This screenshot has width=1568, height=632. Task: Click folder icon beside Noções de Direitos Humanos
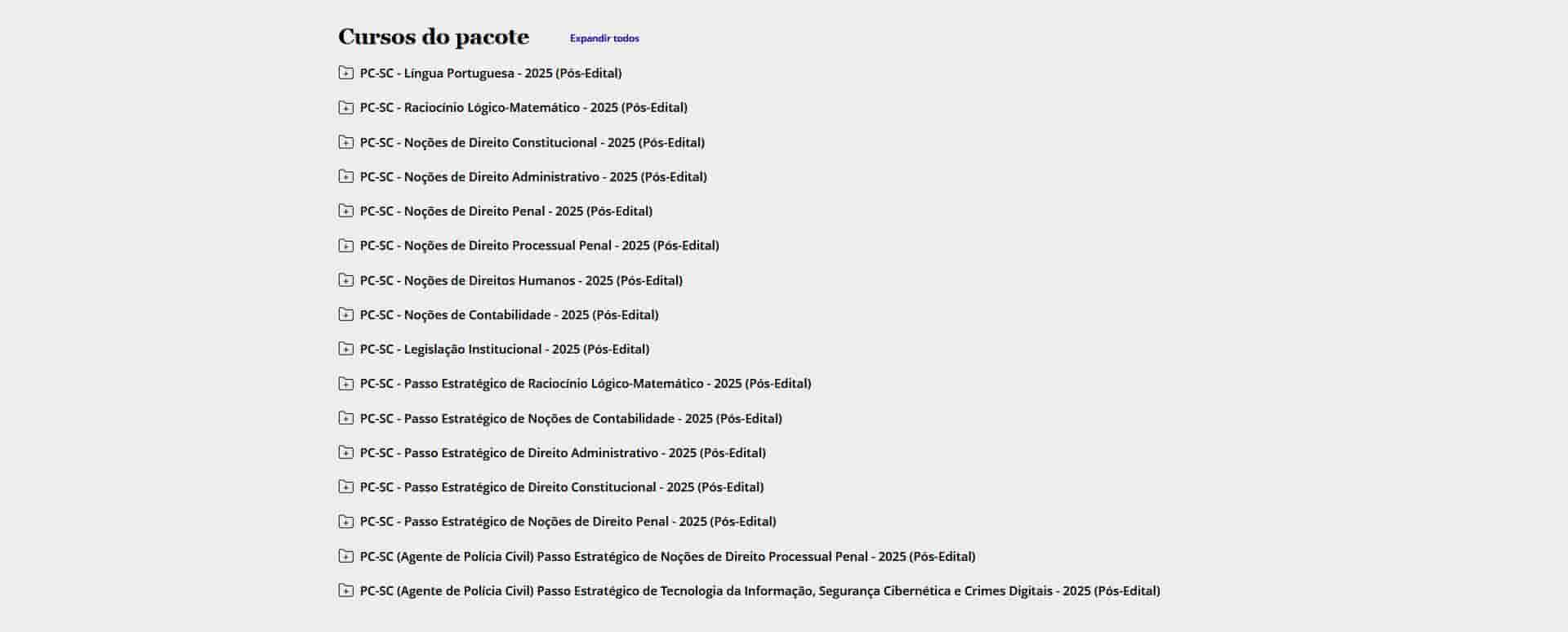tap(346, 280)
